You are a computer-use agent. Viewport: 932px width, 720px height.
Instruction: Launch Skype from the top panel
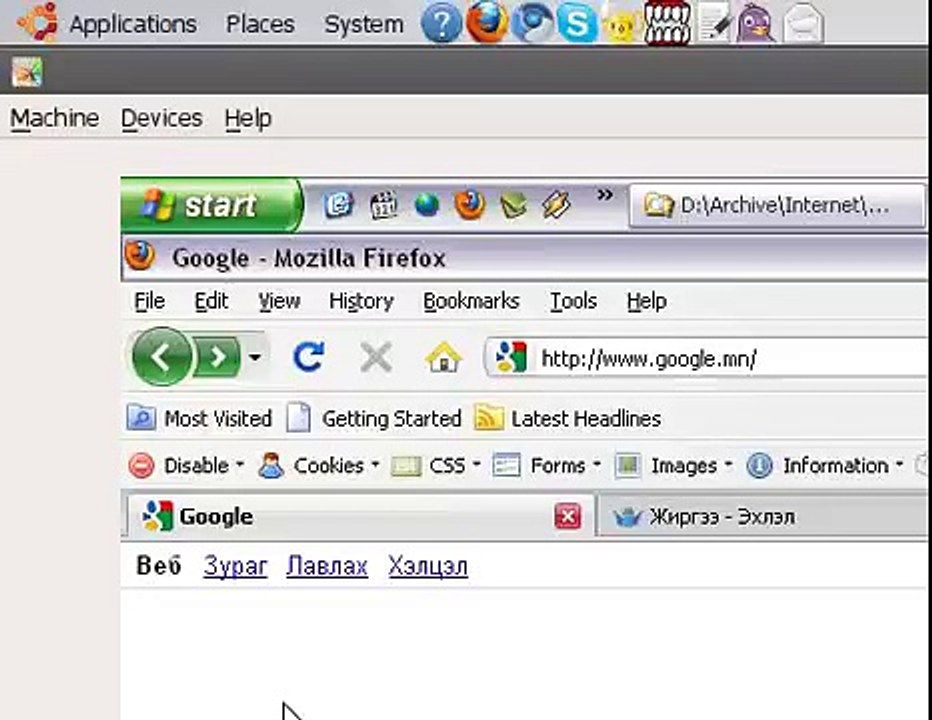tap(577, 24)
